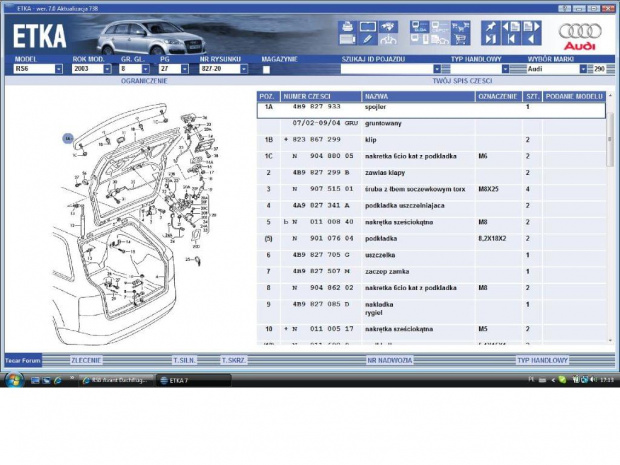The width and height of the screenshot is (620, 465).
Task: Select the T.SILN. bottom tab
Action: click(184, 361)
